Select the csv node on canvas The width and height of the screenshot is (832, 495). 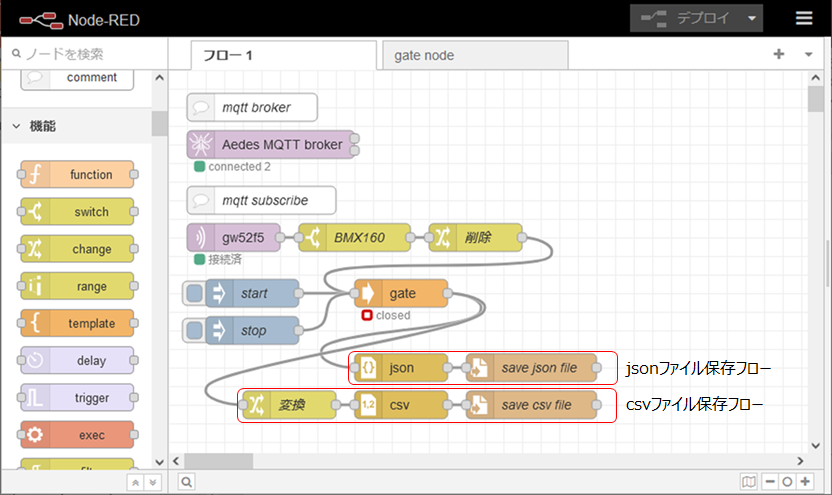pyautogui.click(x=400, y=405)
